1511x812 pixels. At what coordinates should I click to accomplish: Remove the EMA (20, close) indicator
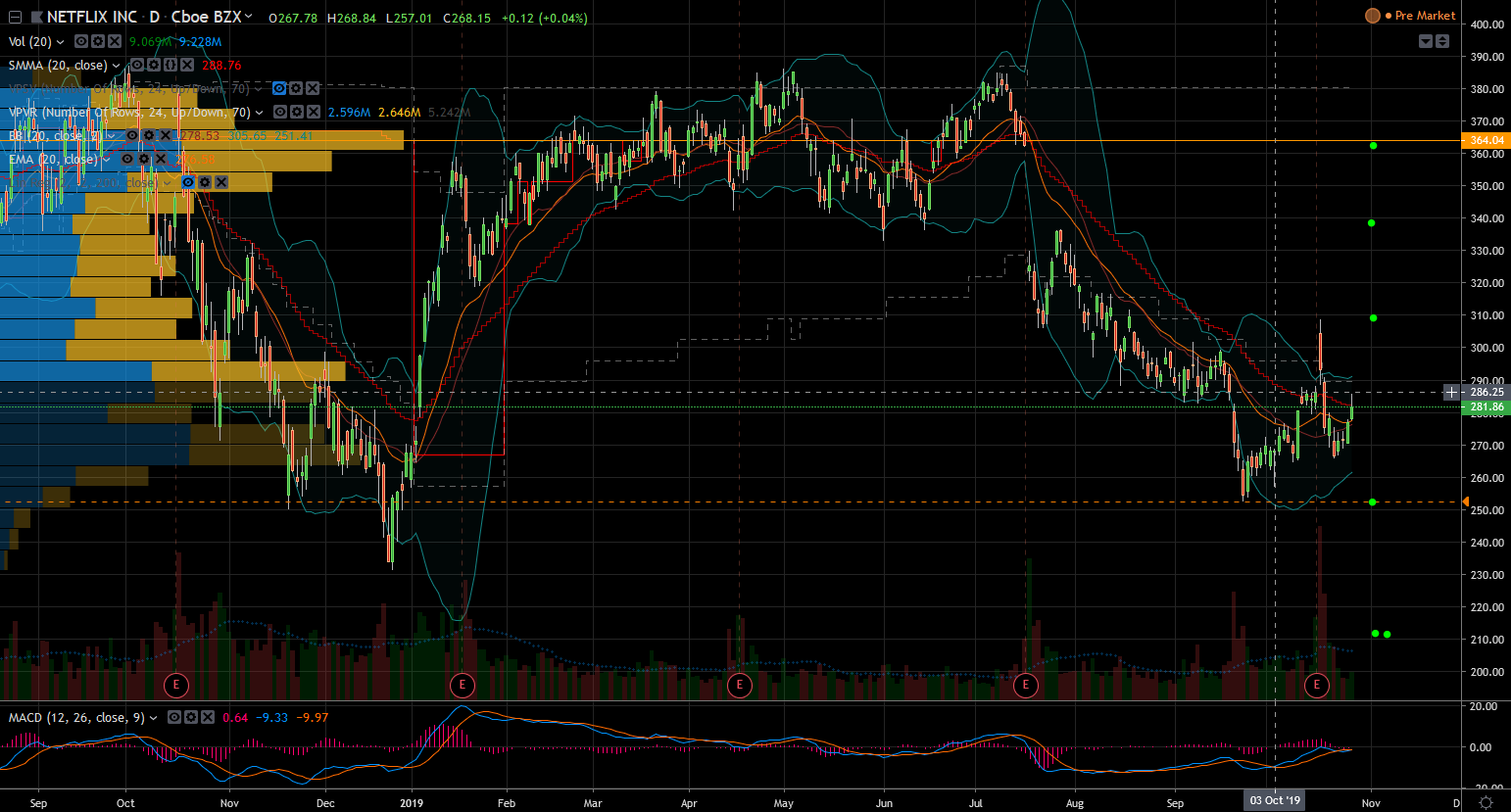(161, 159)
